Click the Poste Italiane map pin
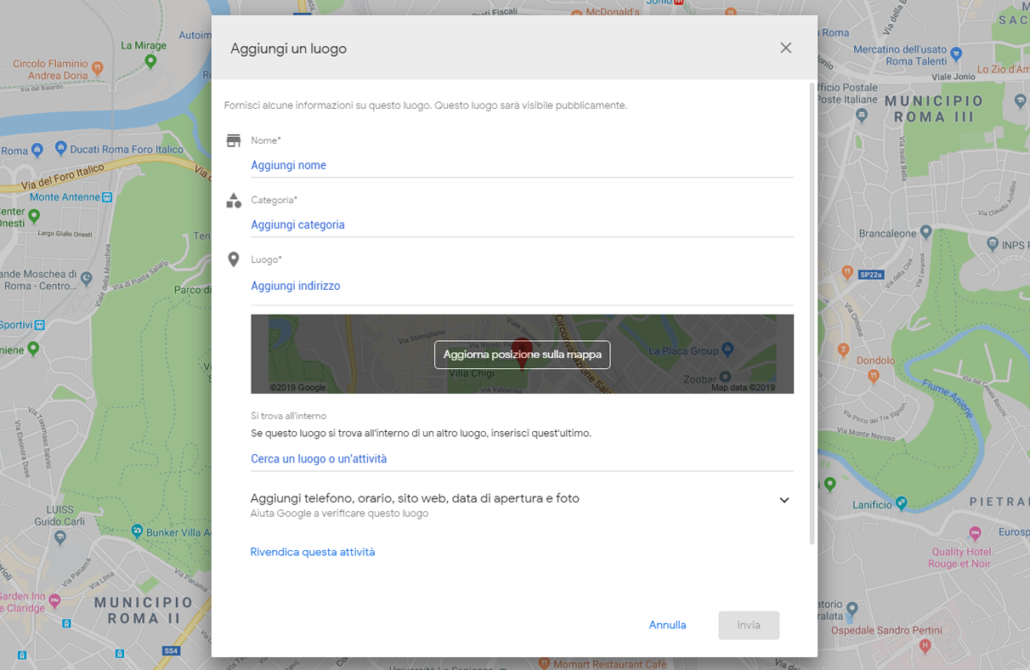1030x670 pixels. (862, 115)
